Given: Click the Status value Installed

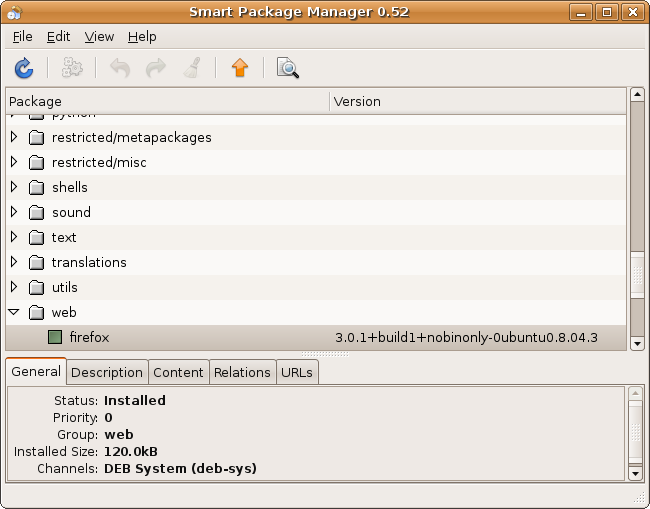Looking at the screenshot, I should pos(135,400).
